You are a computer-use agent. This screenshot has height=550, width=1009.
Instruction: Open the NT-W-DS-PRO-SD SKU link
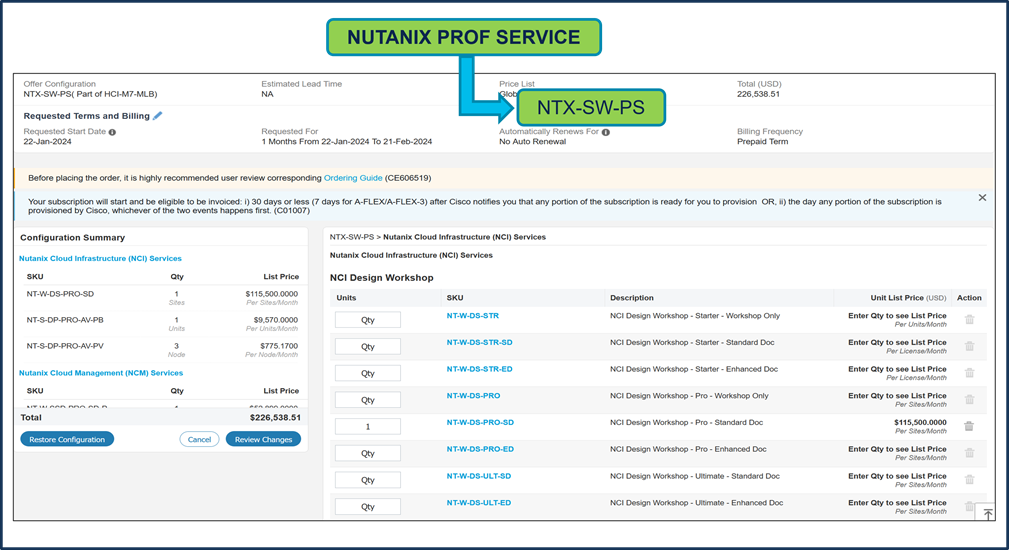pos(480,423)
